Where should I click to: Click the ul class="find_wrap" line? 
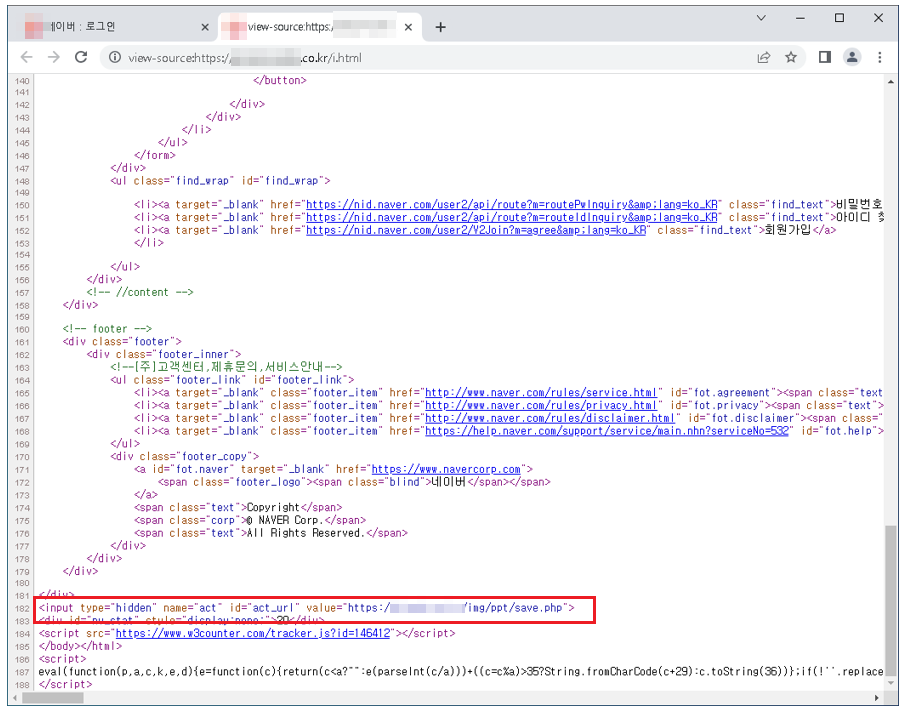[x=220, y=180]
